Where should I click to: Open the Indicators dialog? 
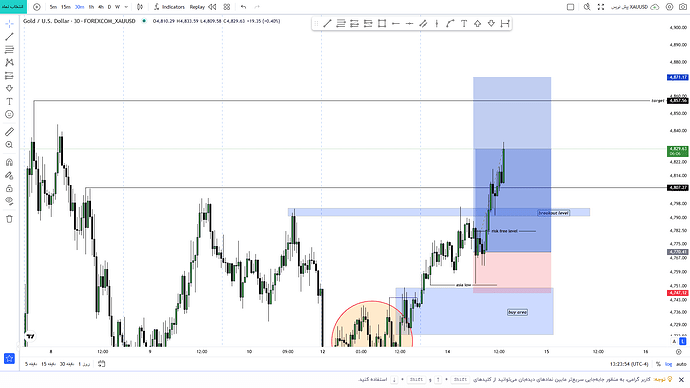pos(169,7)
